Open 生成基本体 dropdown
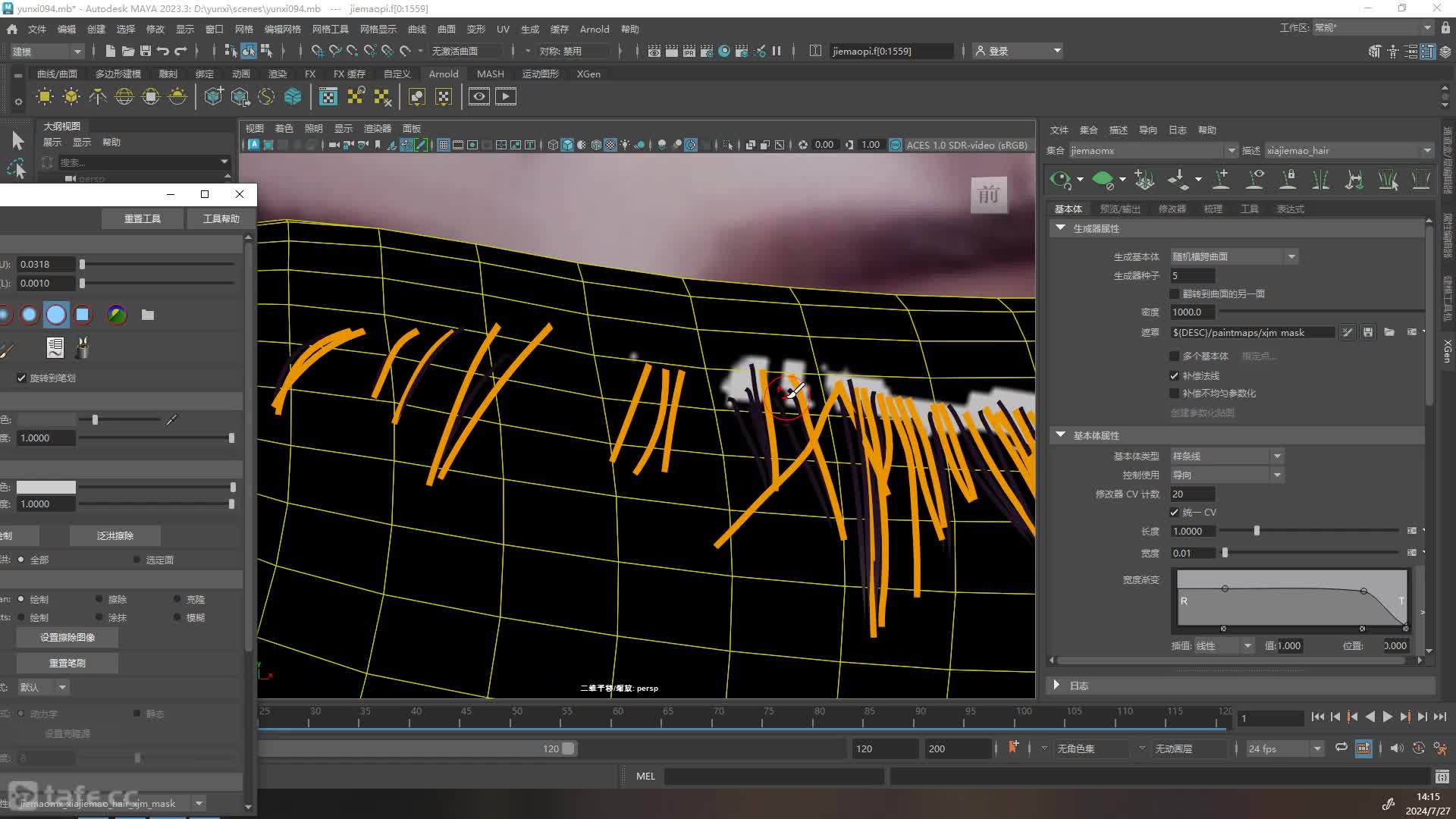The height and width of the screenshot is (819, 1456). 1234,256
